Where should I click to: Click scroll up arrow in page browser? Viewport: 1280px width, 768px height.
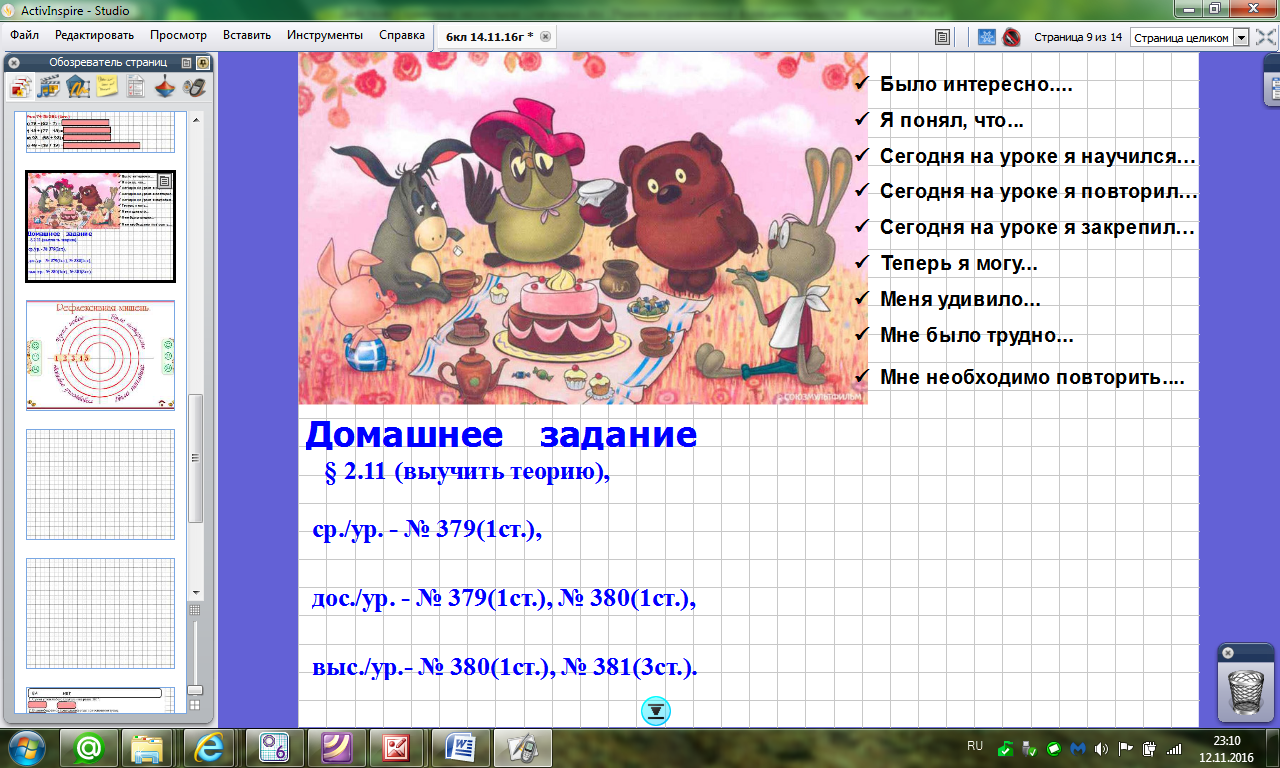[x=195, y=119]
